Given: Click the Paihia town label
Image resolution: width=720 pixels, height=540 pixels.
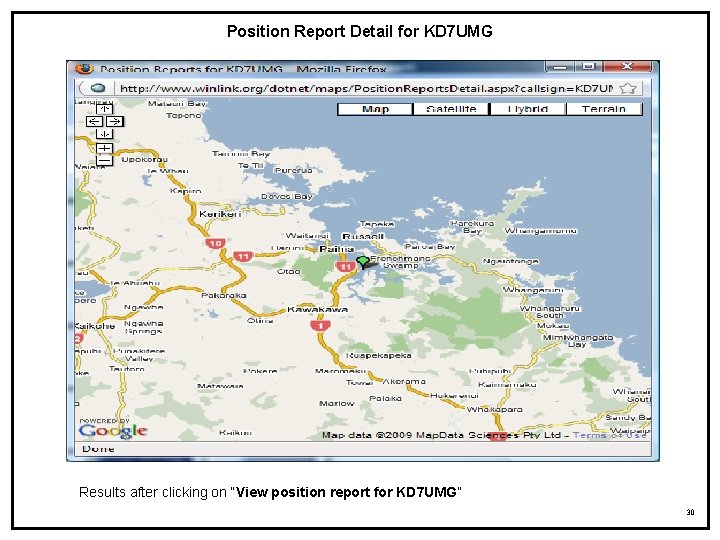Looking at the screenshot, I should pos(337,249).
